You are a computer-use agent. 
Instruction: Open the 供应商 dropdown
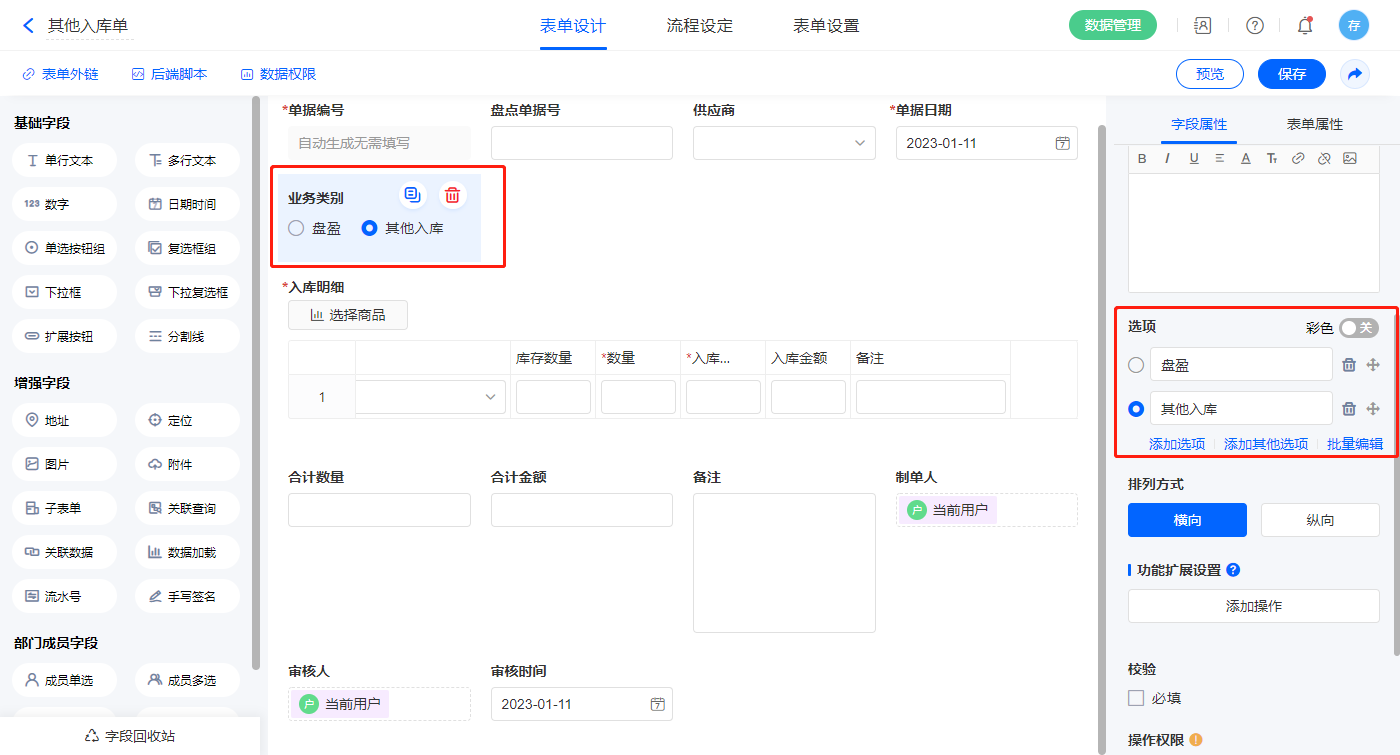[784, 143]
